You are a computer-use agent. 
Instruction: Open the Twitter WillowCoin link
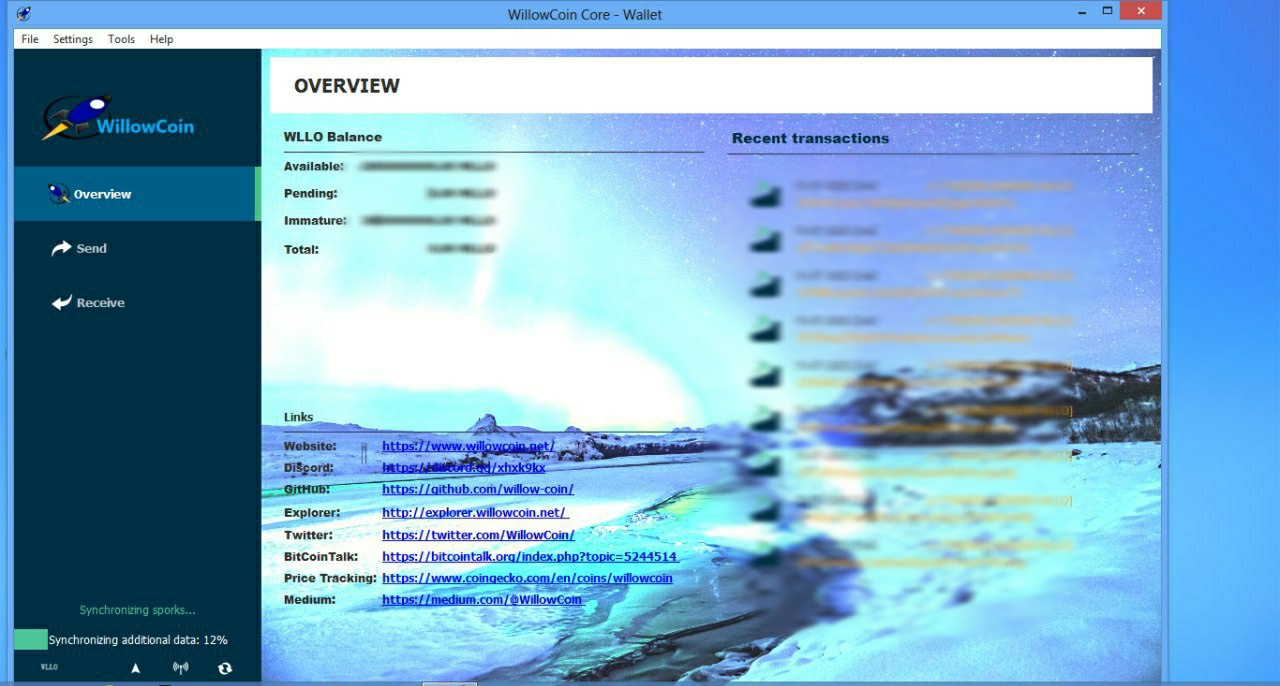point(478,535)
